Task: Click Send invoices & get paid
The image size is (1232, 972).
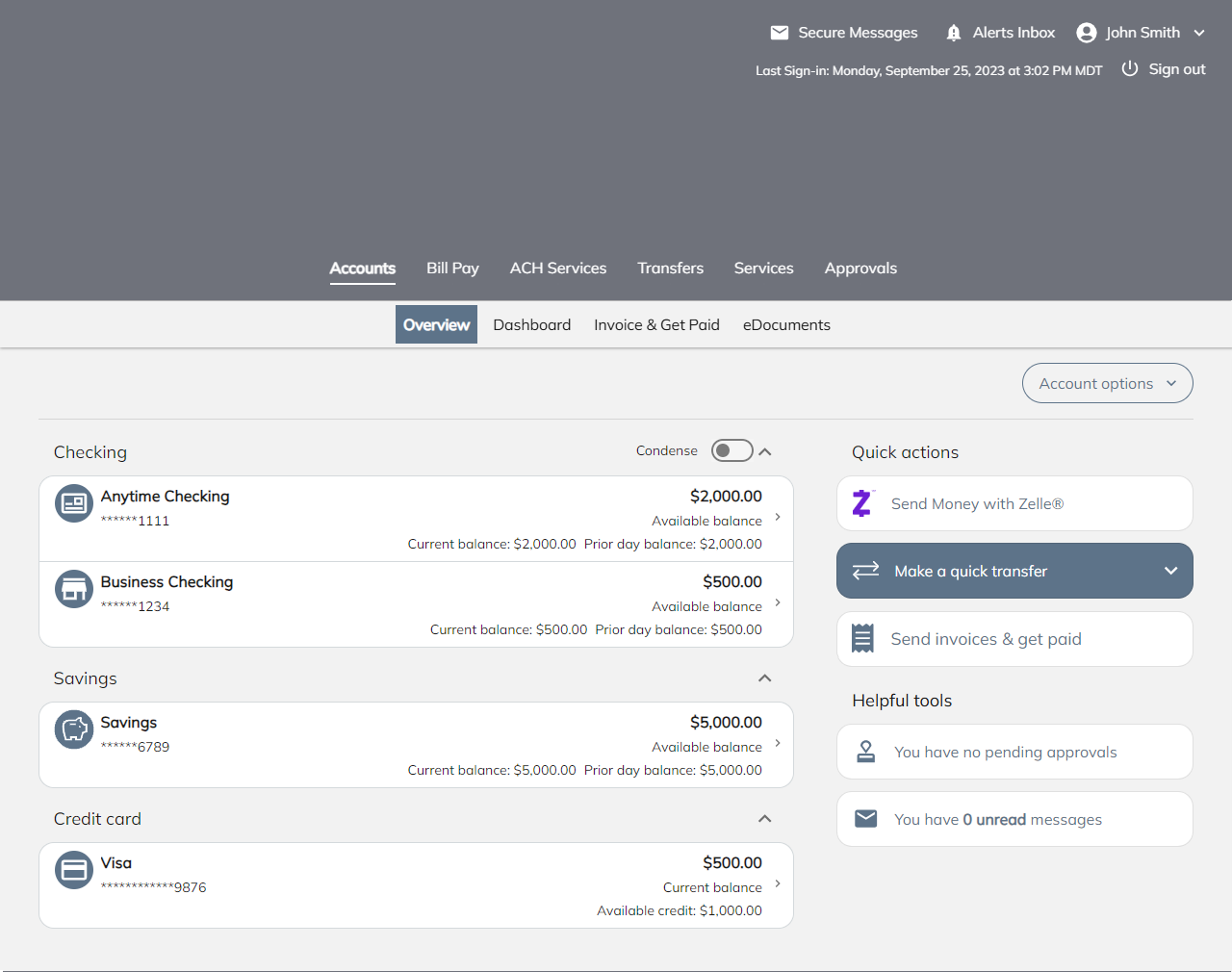Action: point(1014,639)
